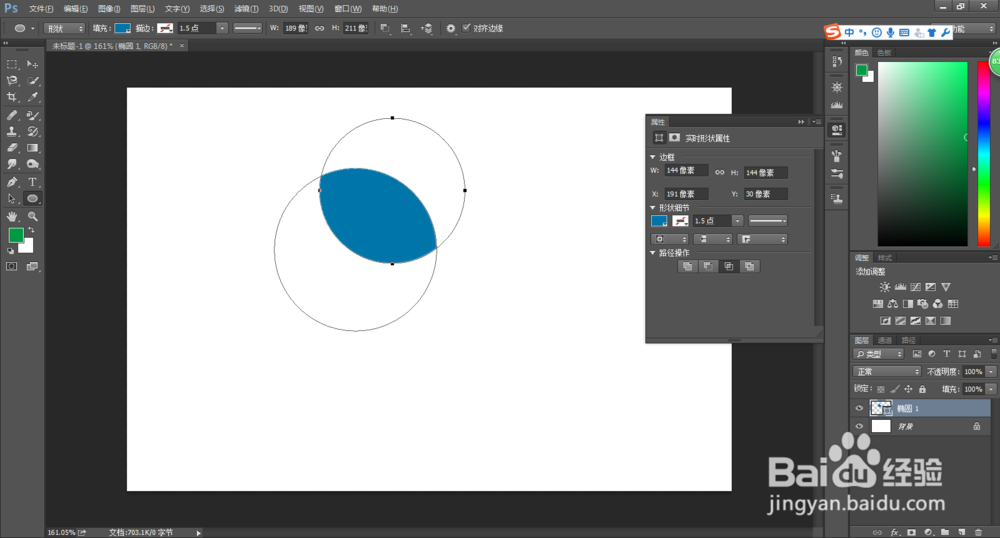Screen dimensions: 1000x538
Task: Collapse the bounding box section
Action: tap(652, 157)
